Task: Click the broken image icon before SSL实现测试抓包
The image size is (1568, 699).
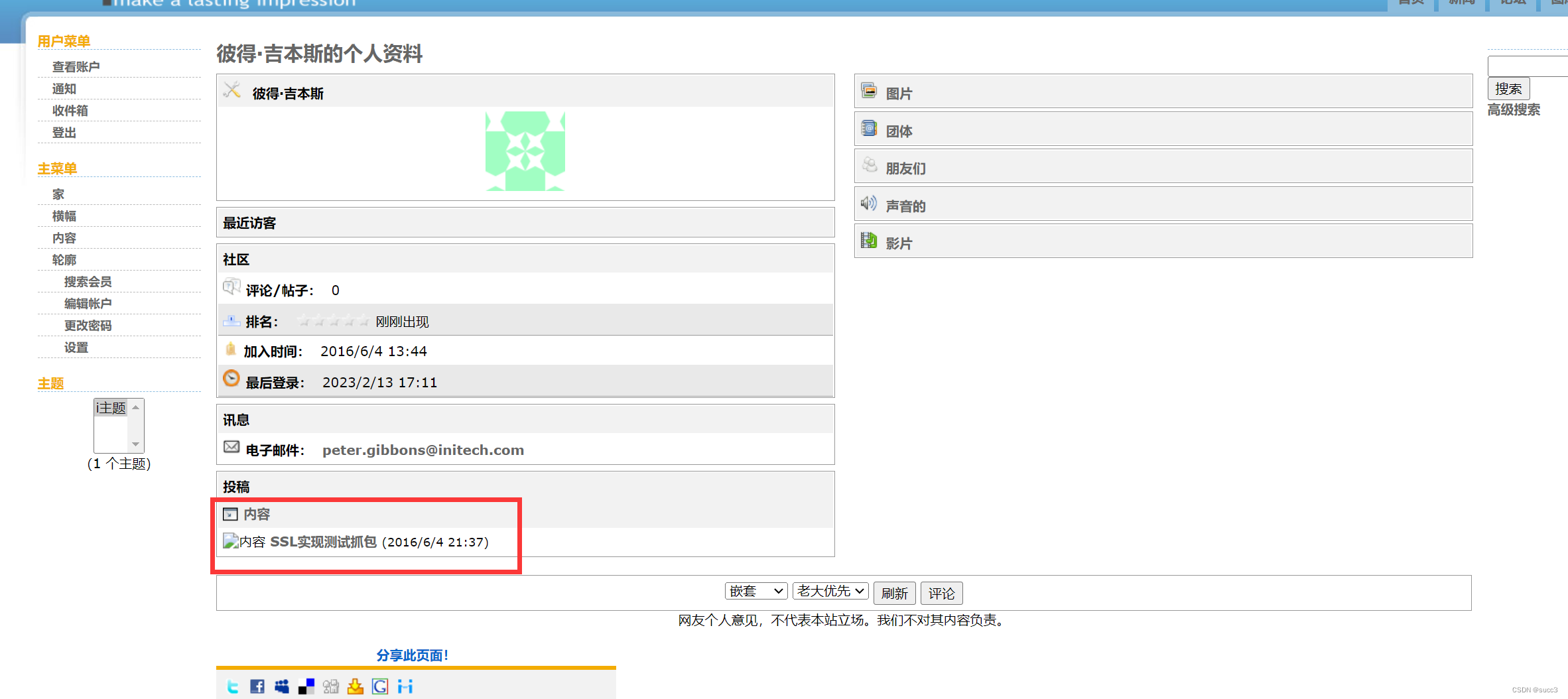Action: [x=230, y=541]
